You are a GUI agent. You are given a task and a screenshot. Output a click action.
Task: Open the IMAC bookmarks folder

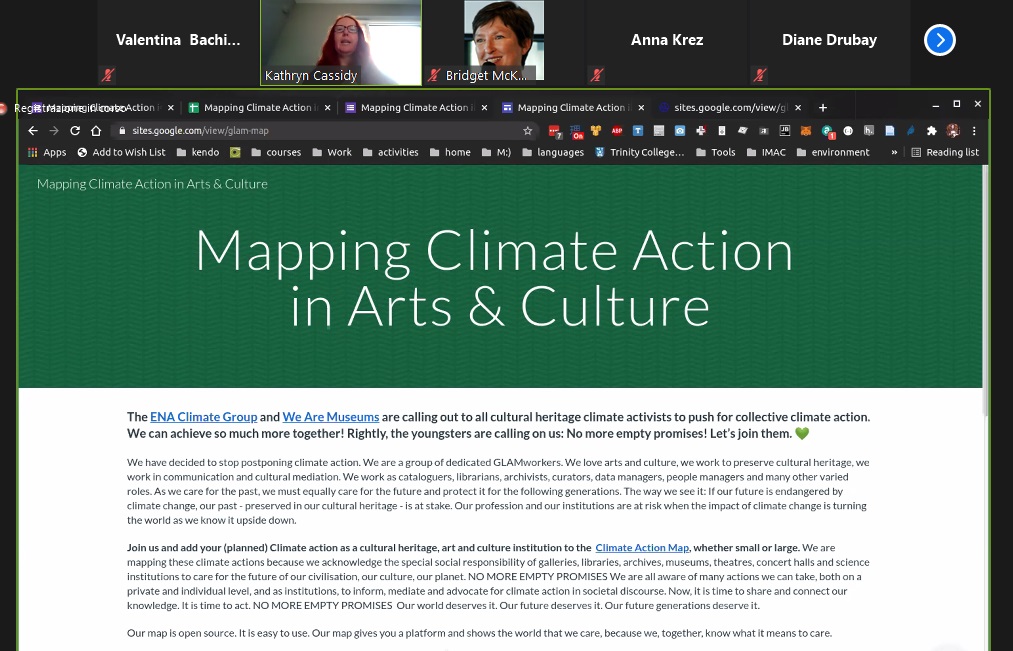(x=766, y=152)
